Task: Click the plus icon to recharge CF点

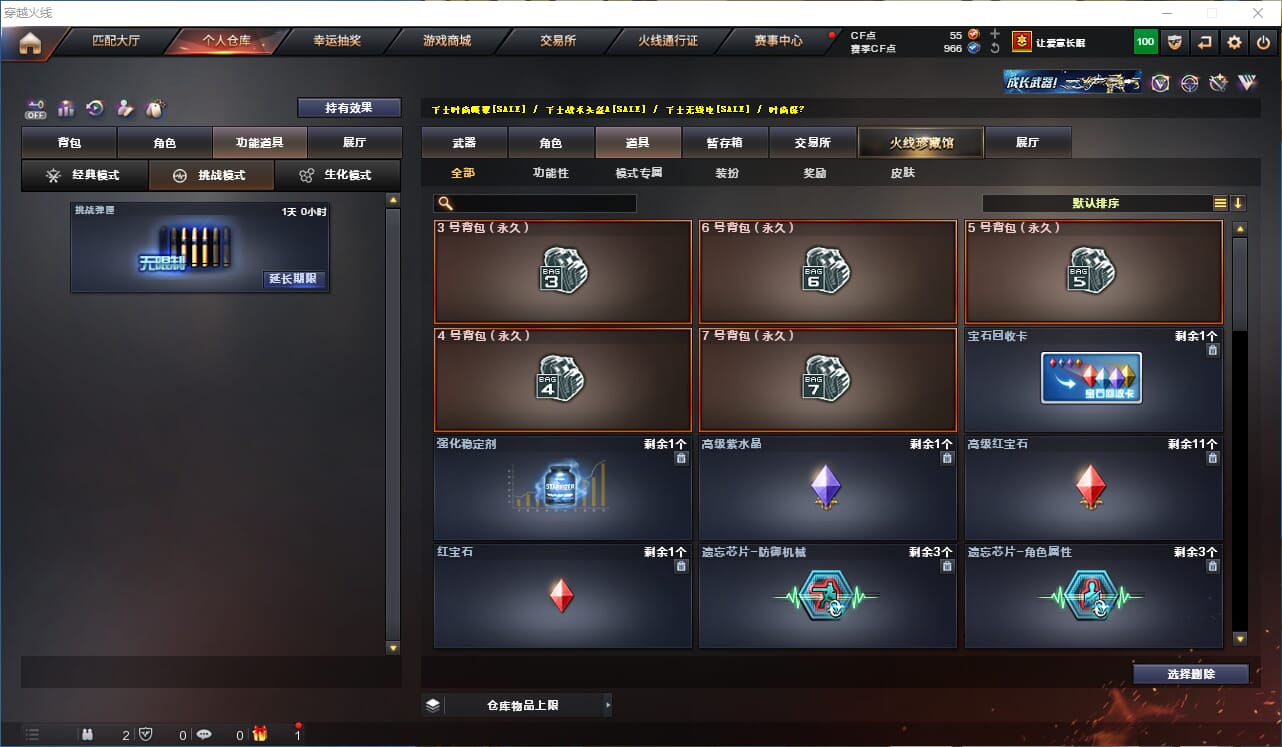Action: click(x=994, y=34)
